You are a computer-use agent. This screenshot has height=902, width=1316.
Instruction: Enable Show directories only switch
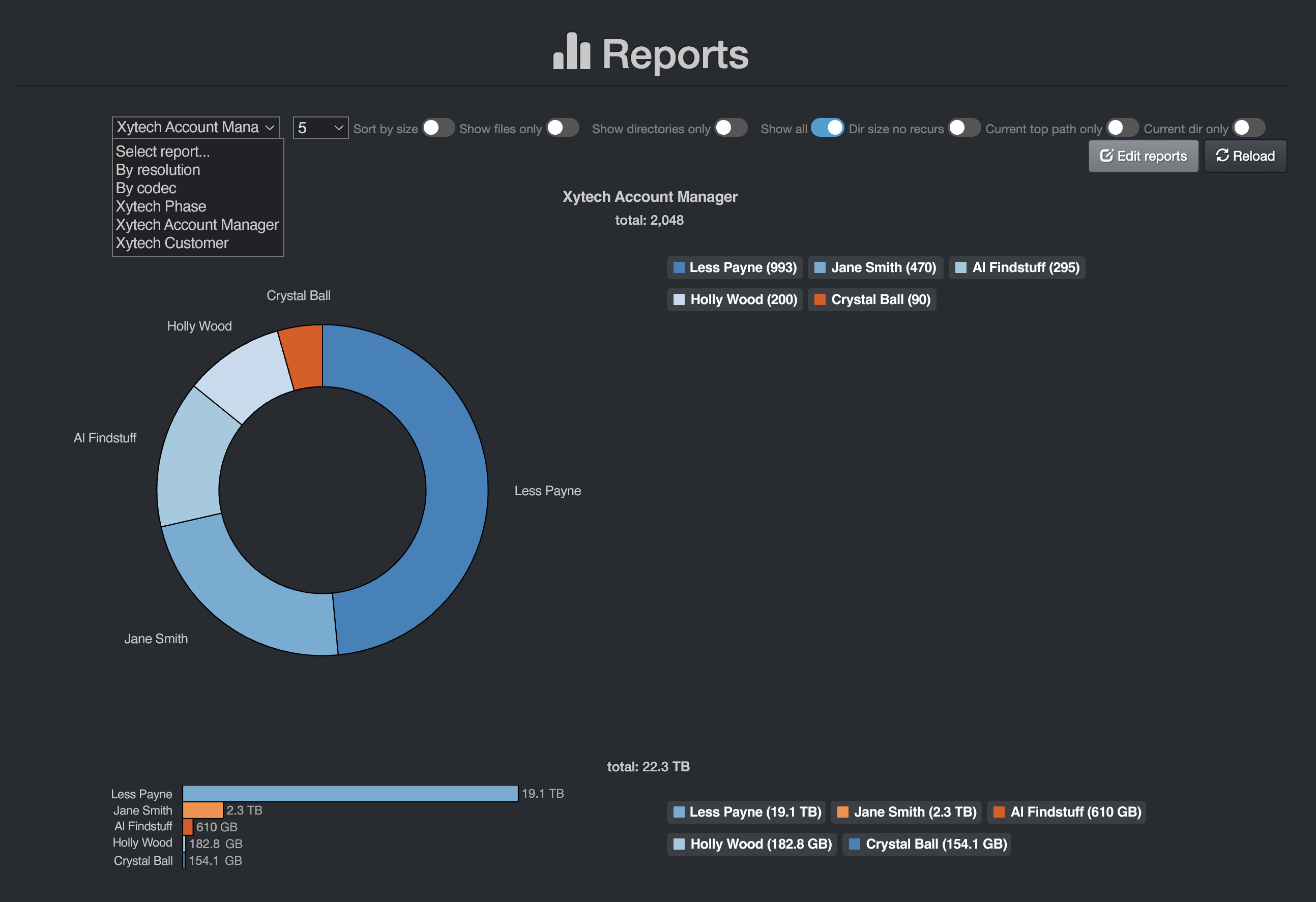click(730, 128)
